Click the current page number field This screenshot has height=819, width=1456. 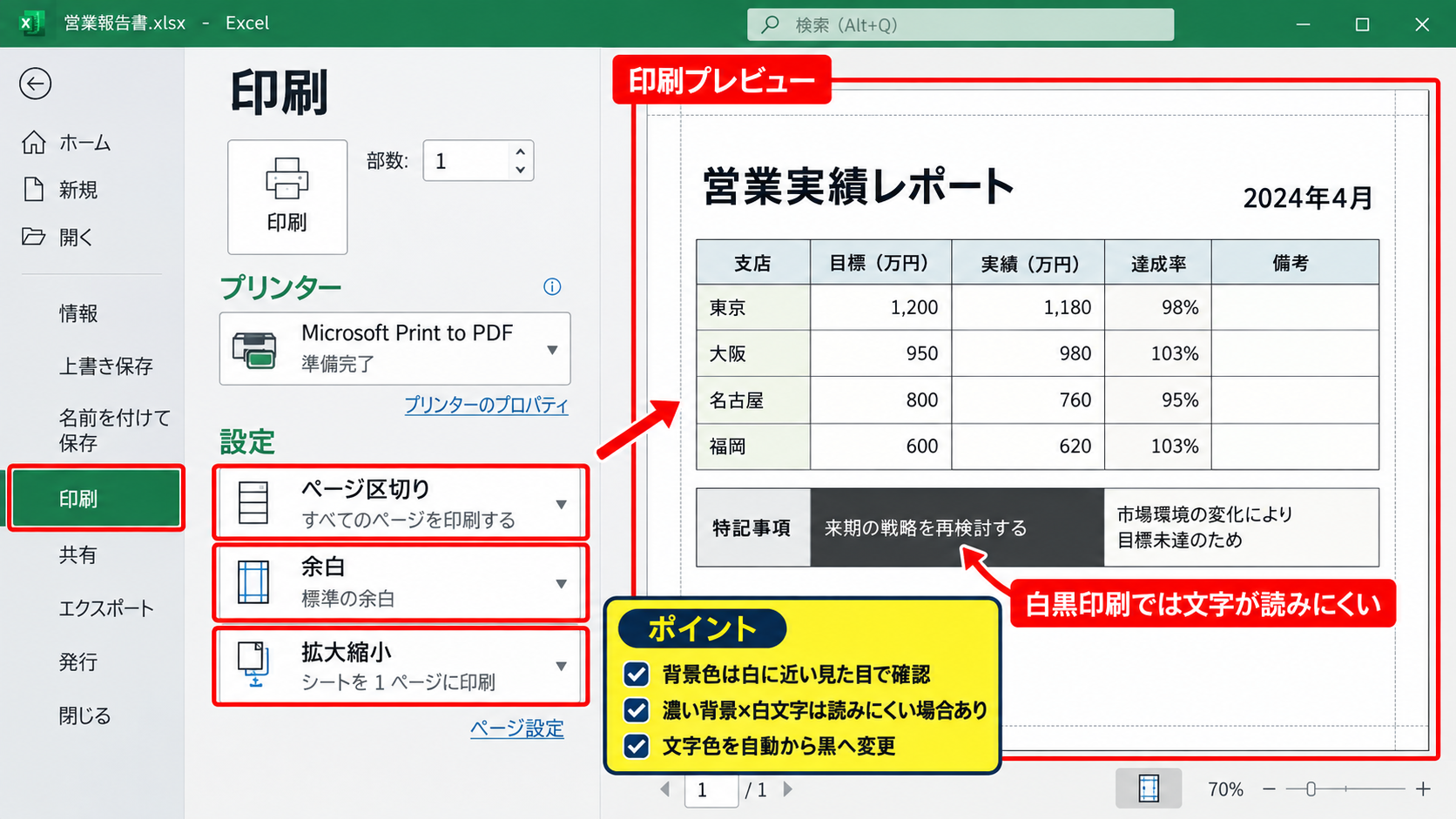(x=711, y=790)
